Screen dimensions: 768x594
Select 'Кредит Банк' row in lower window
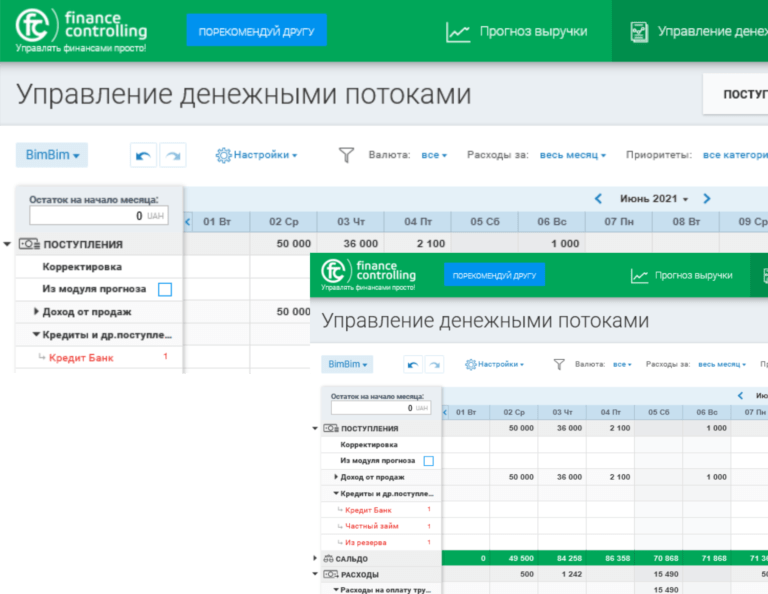(x=381, y=510)
